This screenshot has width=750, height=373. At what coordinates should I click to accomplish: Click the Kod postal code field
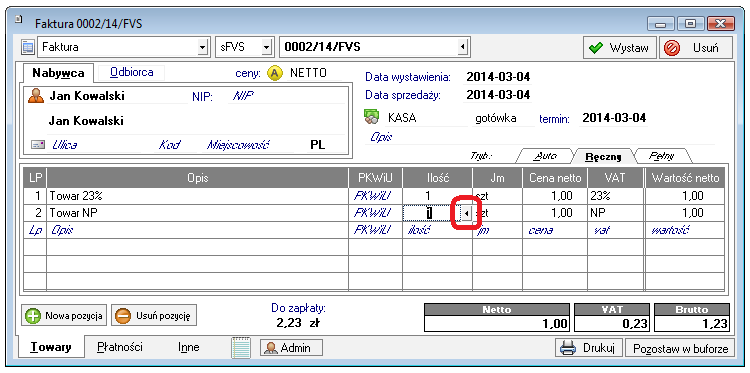169,145
